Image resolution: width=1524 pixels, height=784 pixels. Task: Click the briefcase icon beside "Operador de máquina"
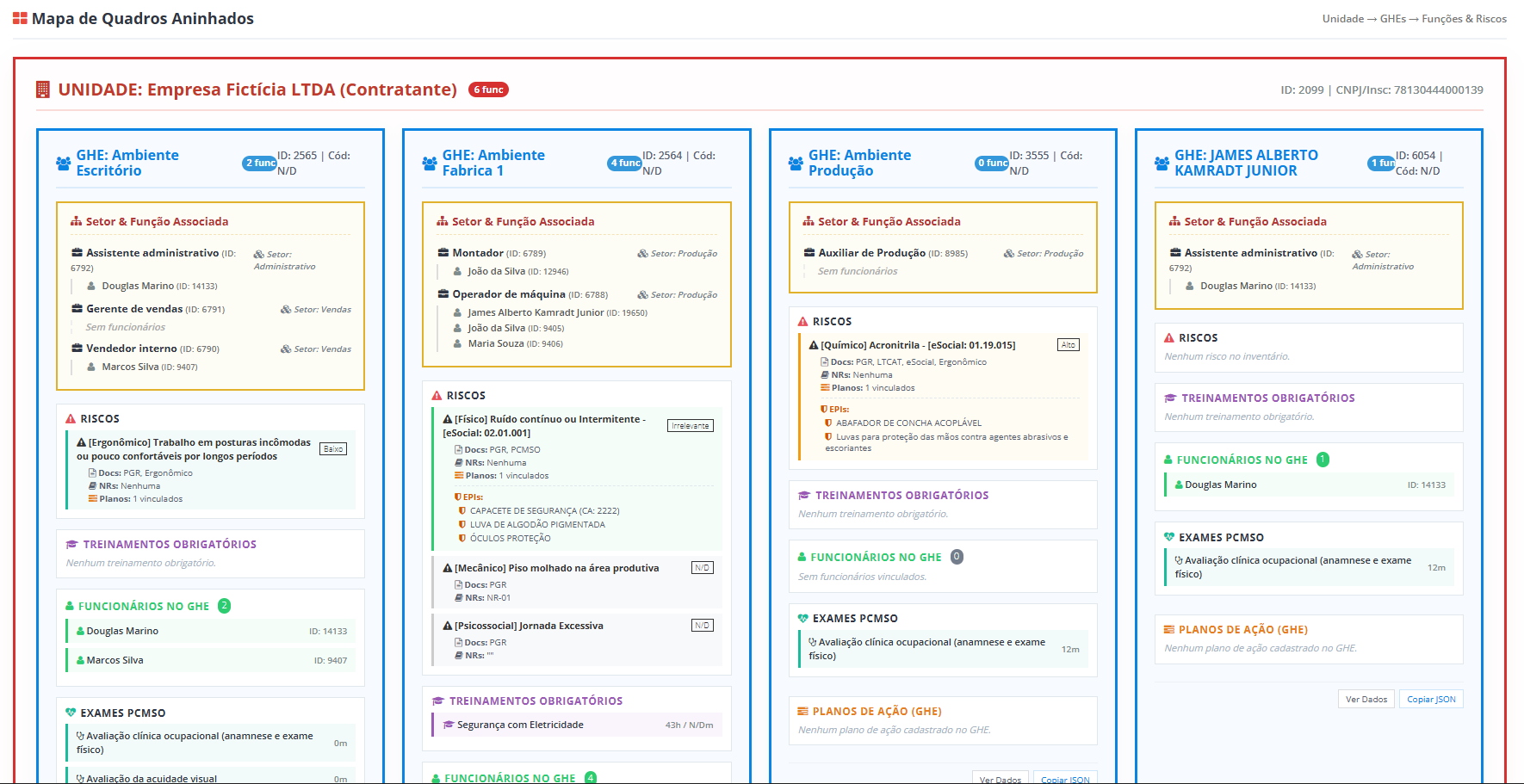[443, 294]
